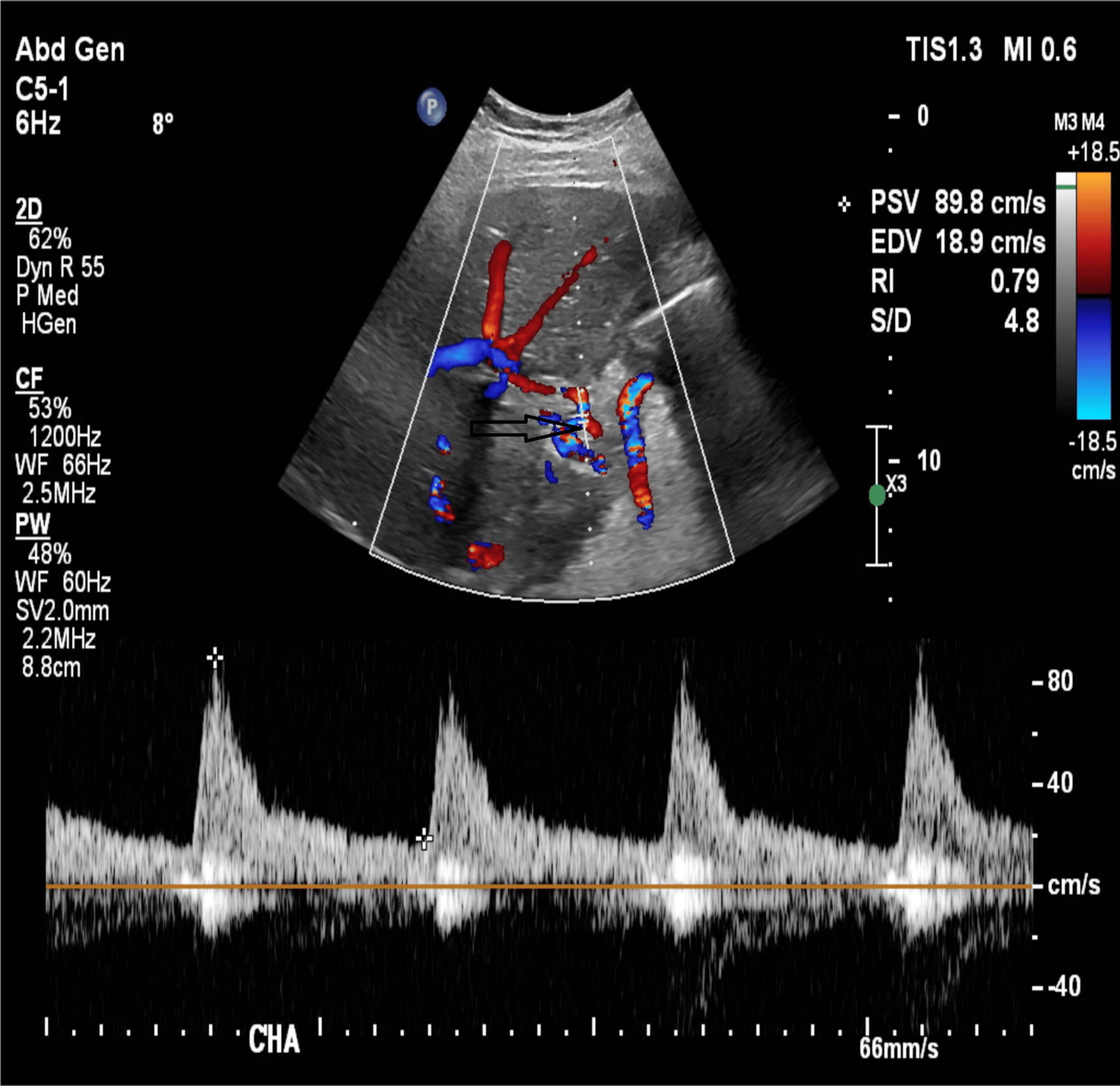Click the HGen setting
The height and width of the screenshot is (1086, 1120).
click(49, 324)
